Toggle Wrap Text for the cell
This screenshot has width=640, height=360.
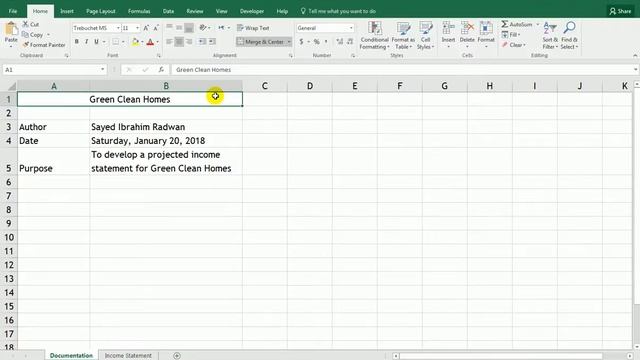click(x=253, y=28)
